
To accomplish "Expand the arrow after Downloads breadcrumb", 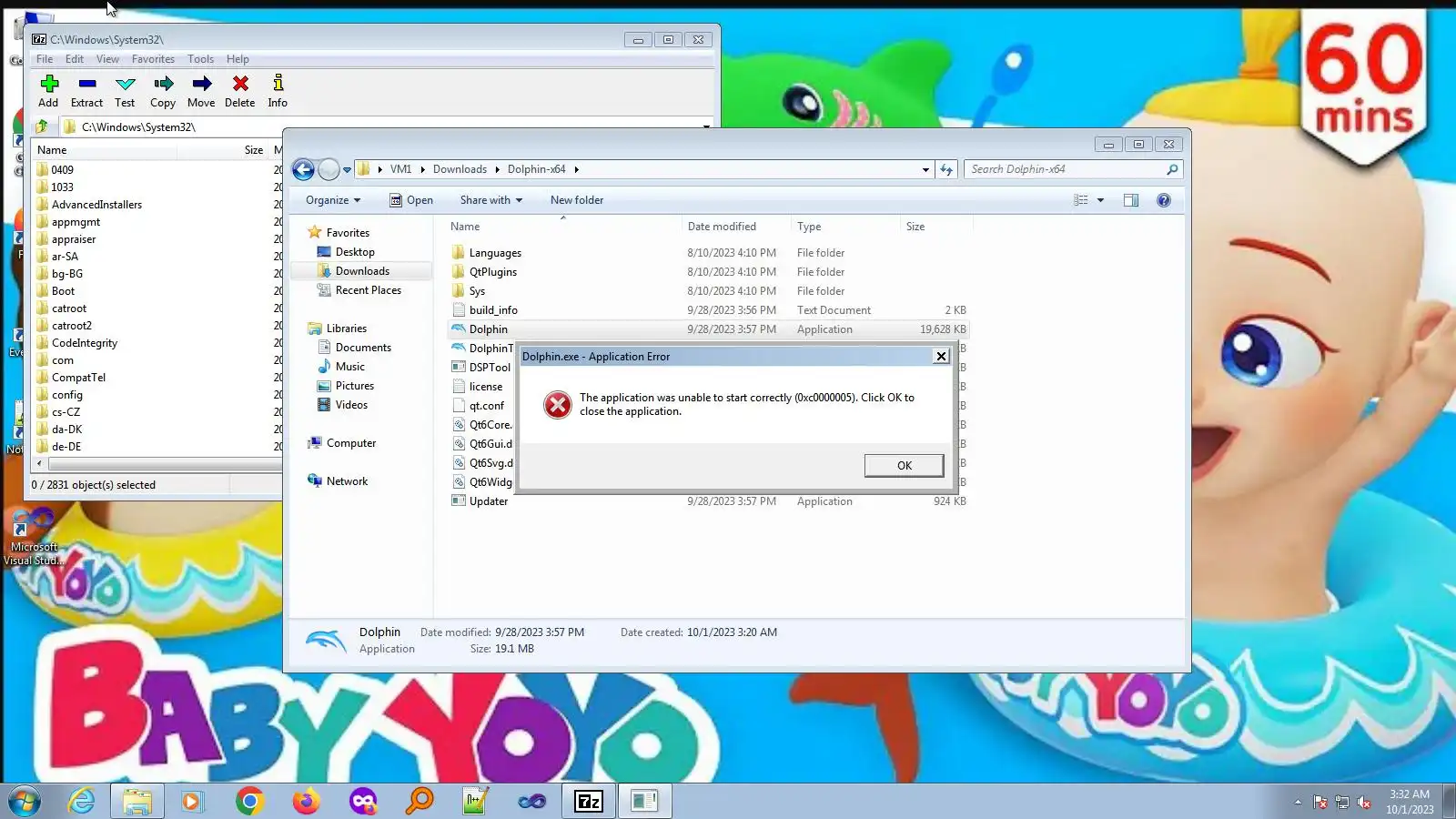I will 497,169.
